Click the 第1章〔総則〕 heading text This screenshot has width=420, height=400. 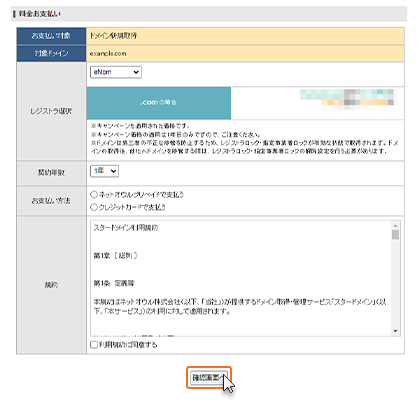pos(115,256)
